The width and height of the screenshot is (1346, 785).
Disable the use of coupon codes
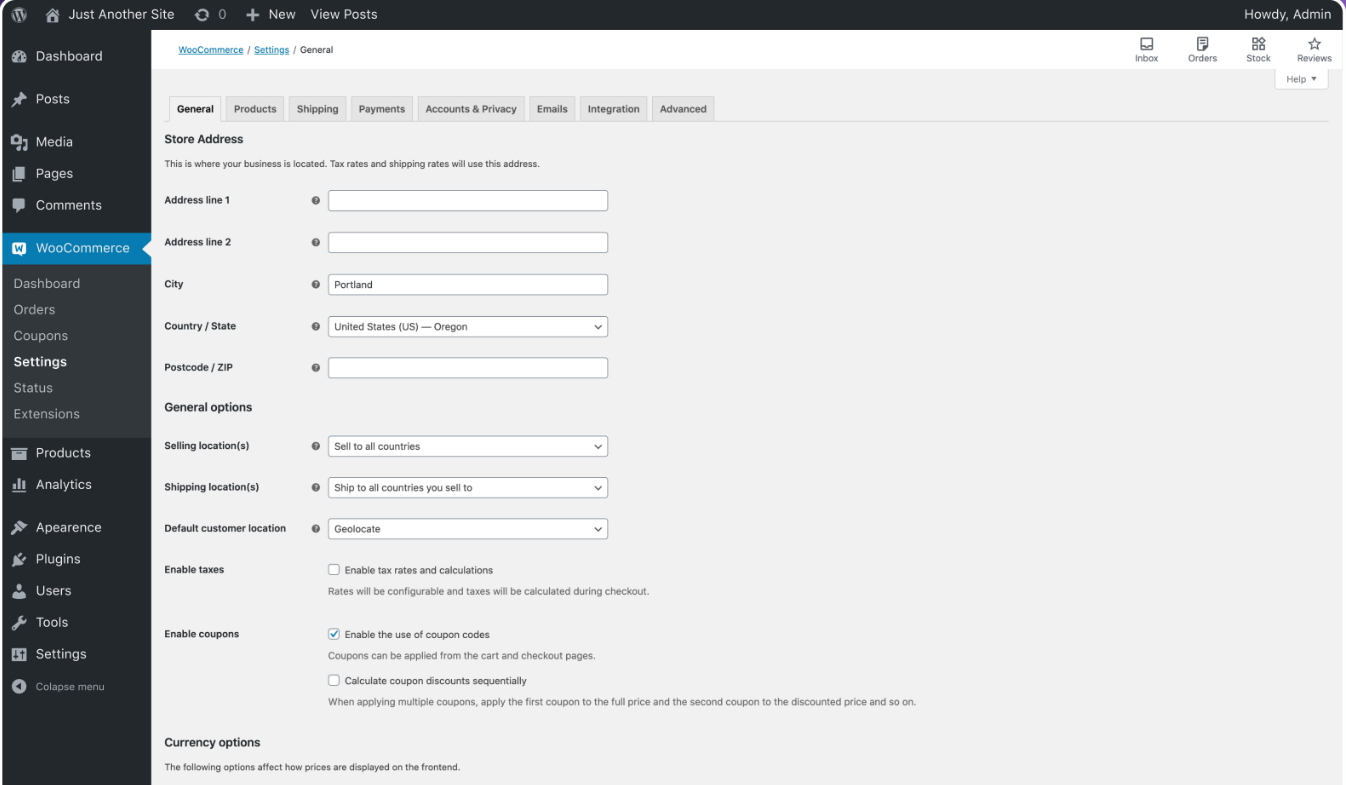point(334,633)
